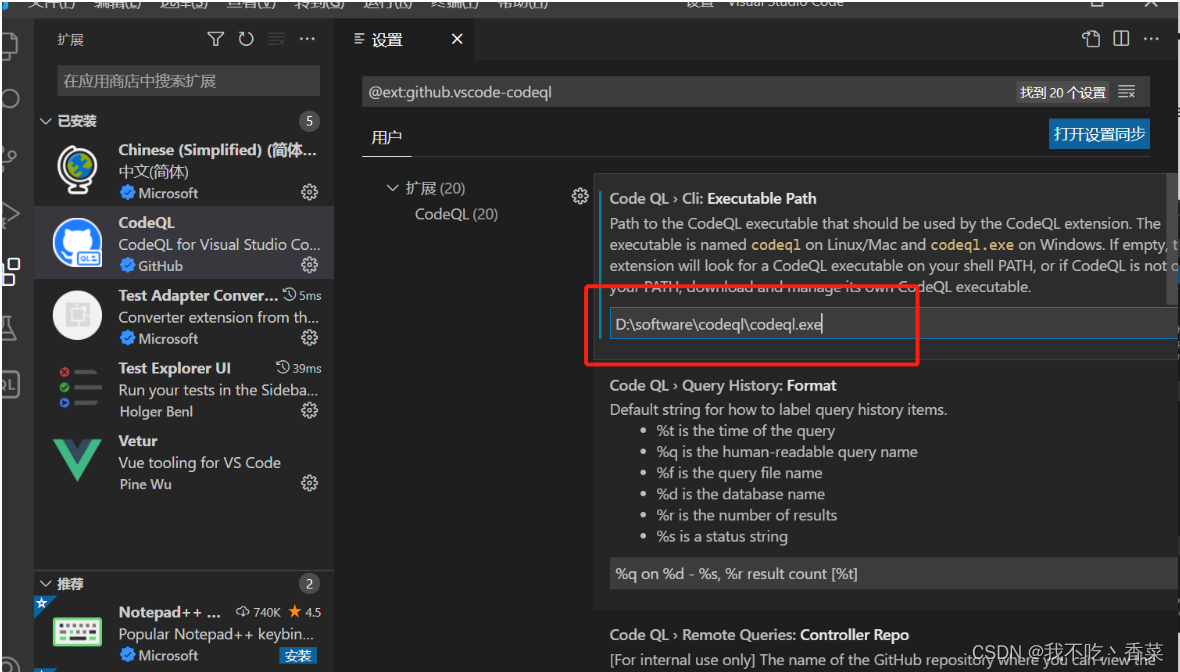Clear extensions search results icon
The image size is (1180, 672).
click(x=277, y=39)
